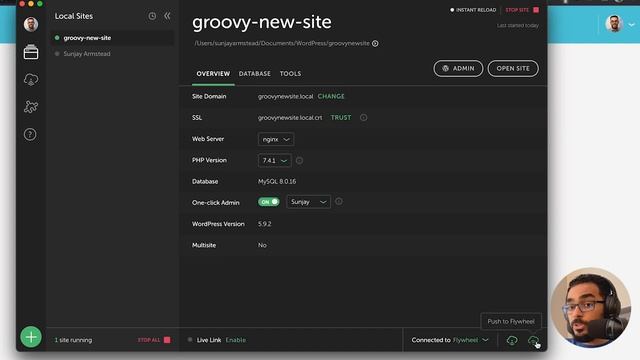Click the Multisite No value

point(262,245)
